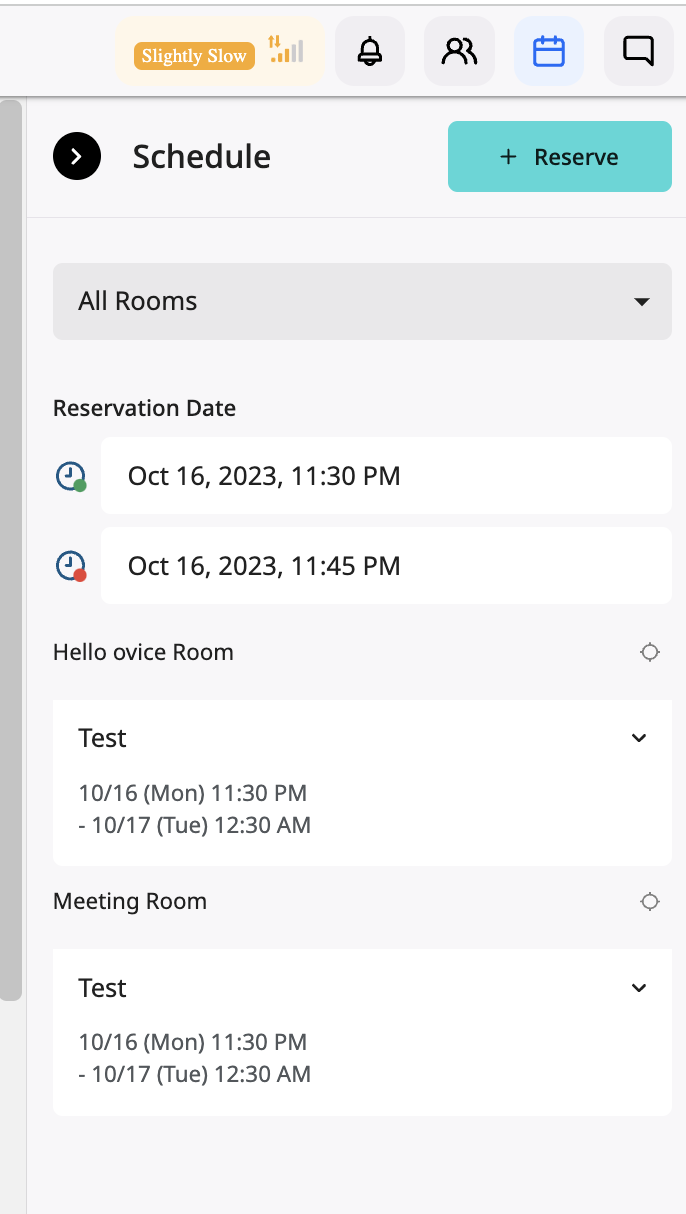Click start time clock icon with green dot

[71, 476]
